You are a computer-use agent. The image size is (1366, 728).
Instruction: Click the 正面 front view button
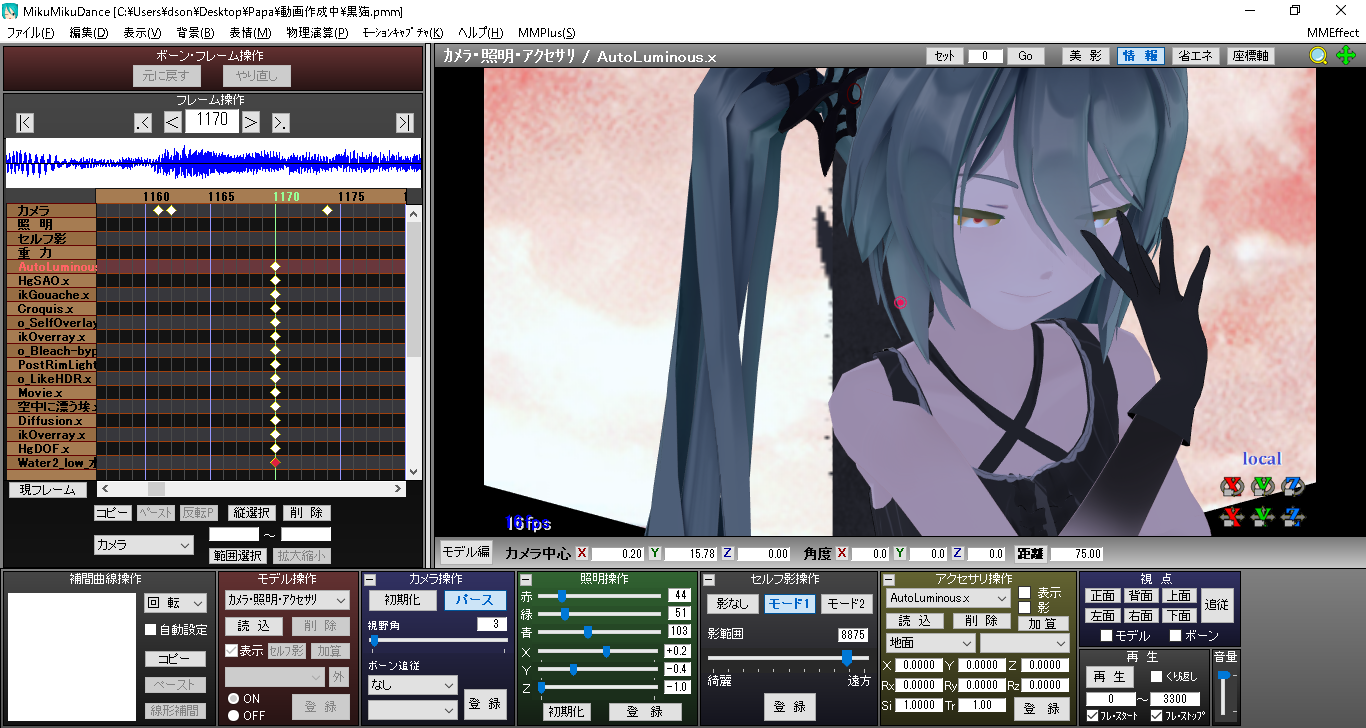(x=1102, y=596)
